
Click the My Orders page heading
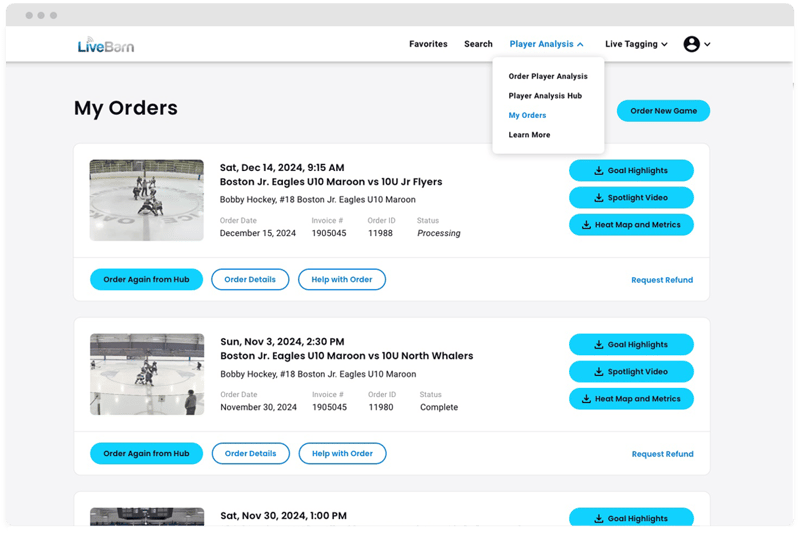(126, 108)
